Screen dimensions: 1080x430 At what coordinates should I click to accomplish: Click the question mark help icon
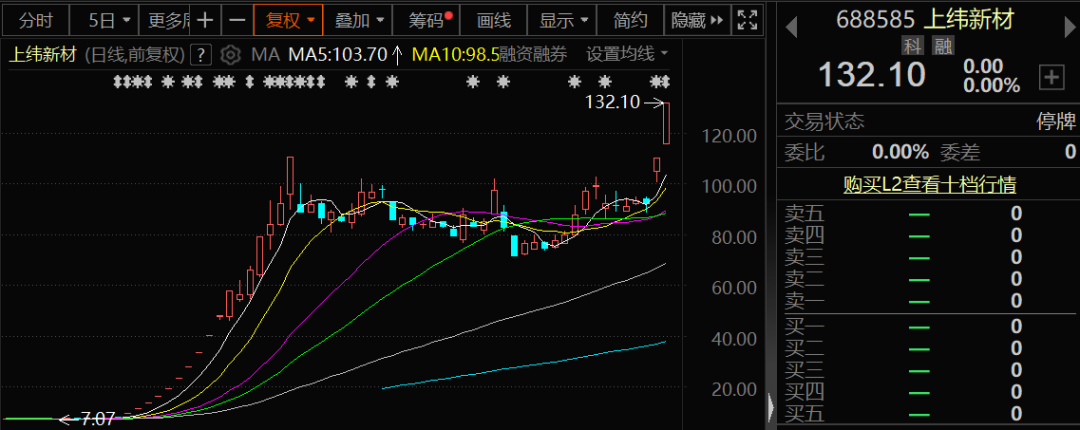201,54
